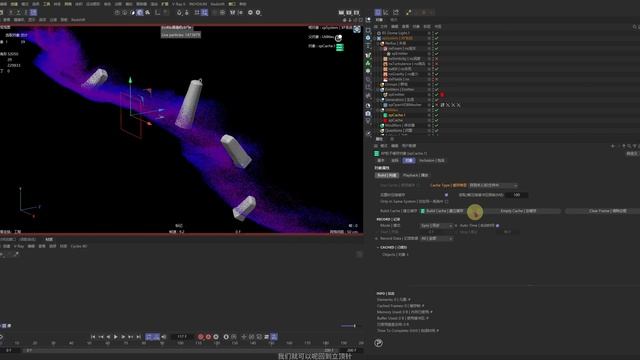Collapse the Emitters group in tree
The height and width of the screenshot is (360, 640).
click(379, 89)
